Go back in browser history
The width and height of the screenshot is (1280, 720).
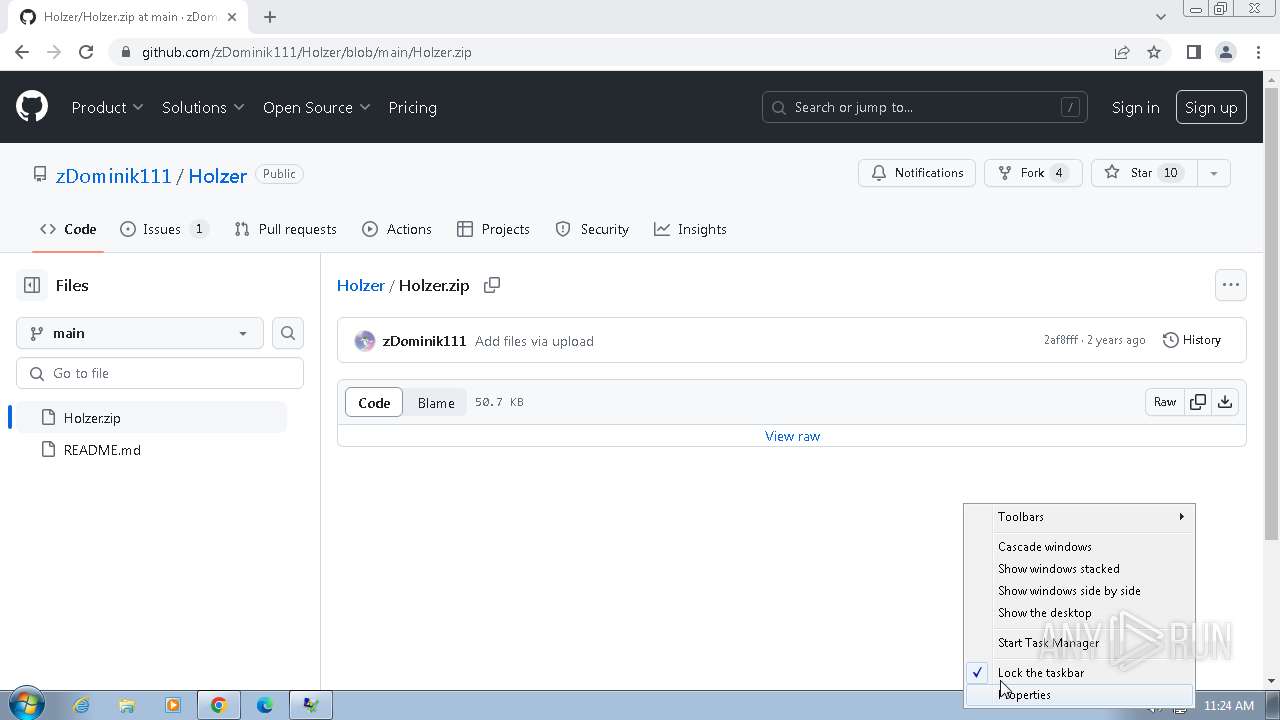click(x=22, y=52)
